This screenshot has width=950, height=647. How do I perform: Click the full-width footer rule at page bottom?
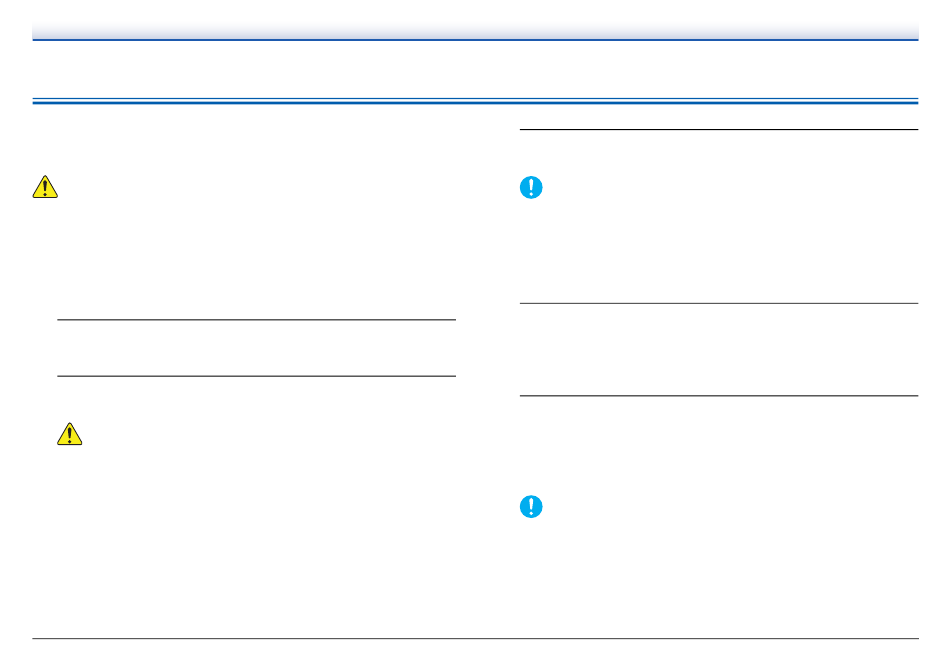pyautogui.click(x=475, y=638)
